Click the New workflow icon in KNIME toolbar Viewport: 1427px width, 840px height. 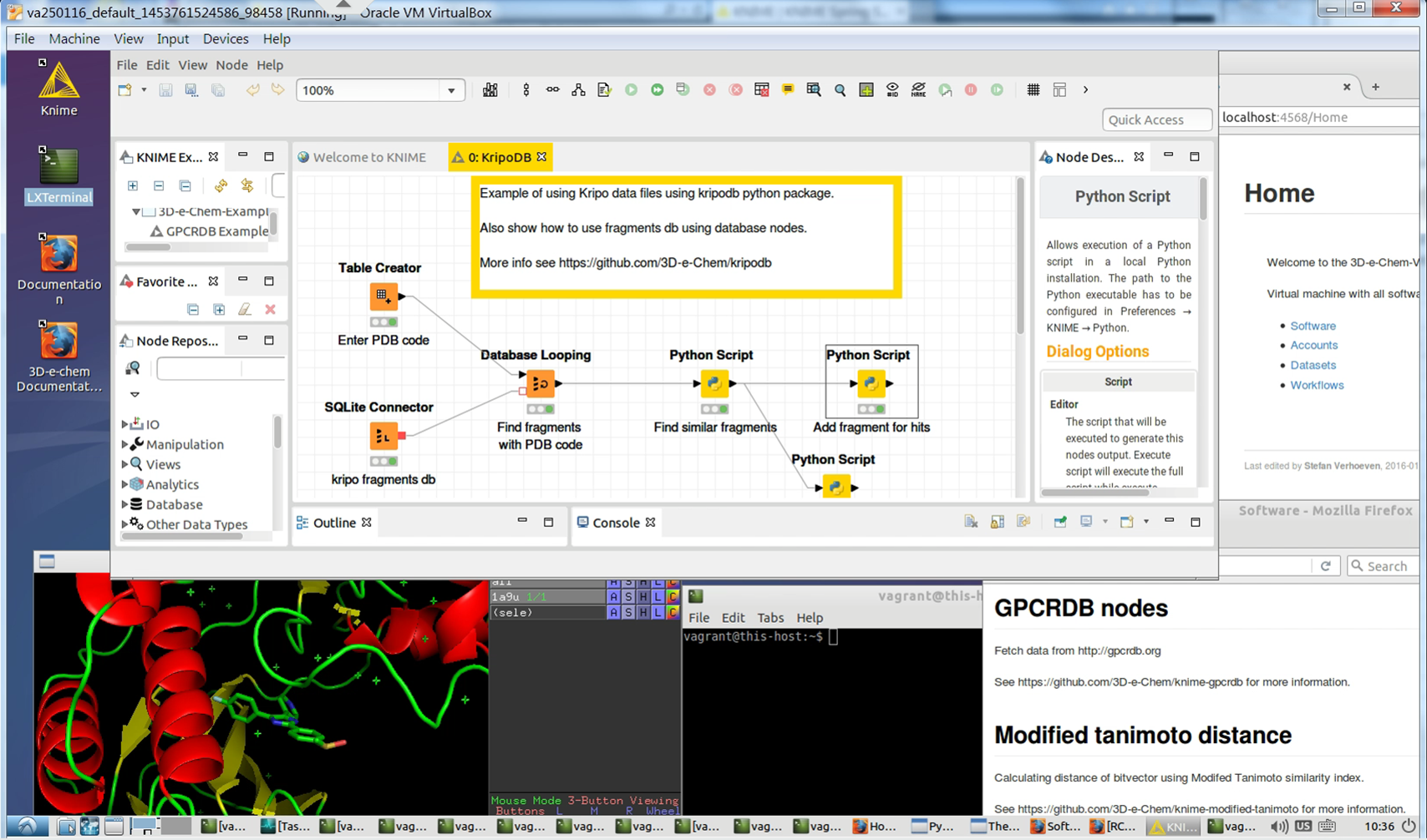coord(124,90)
